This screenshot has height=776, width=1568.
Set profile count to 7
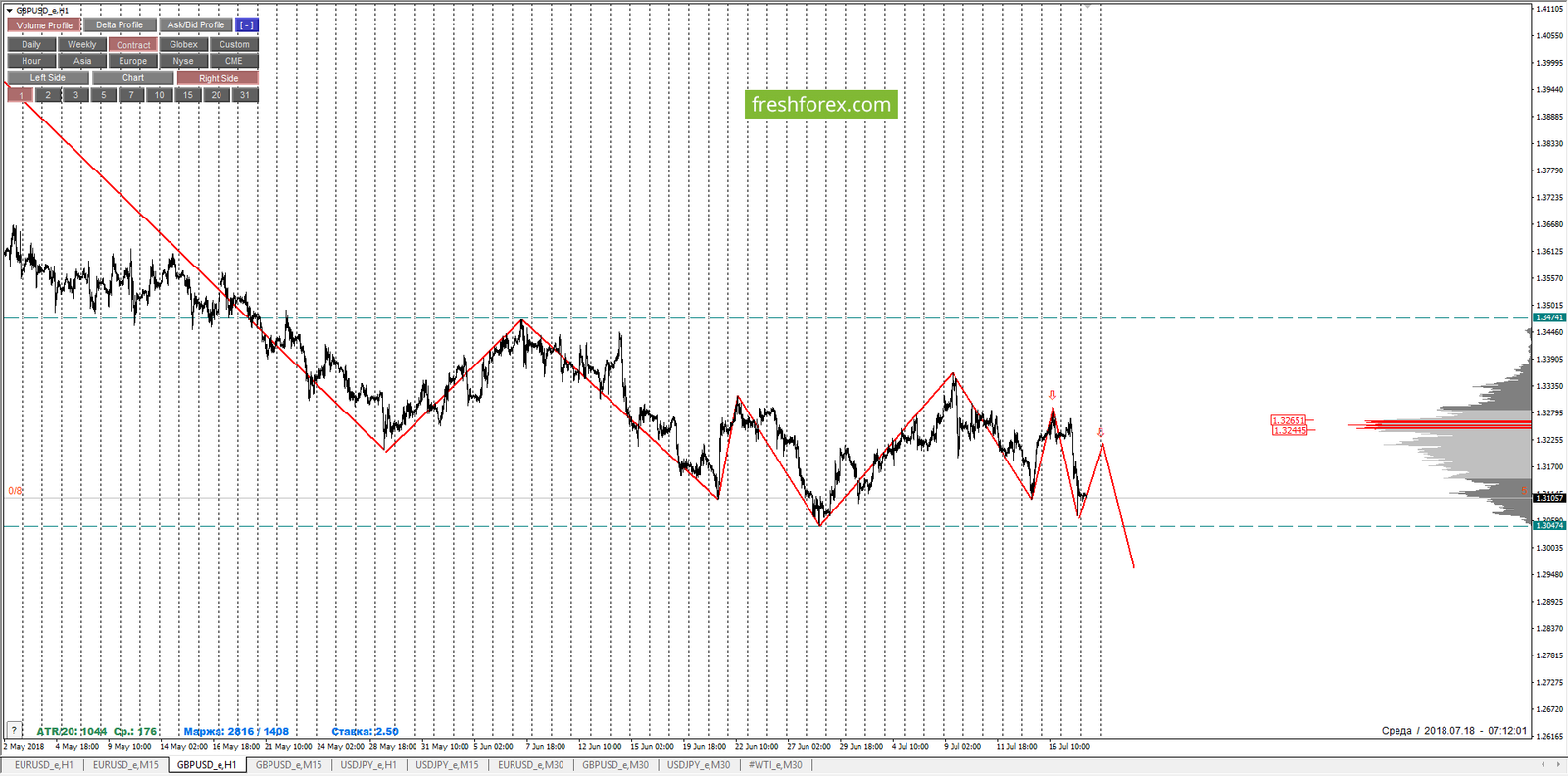[131, 95]
